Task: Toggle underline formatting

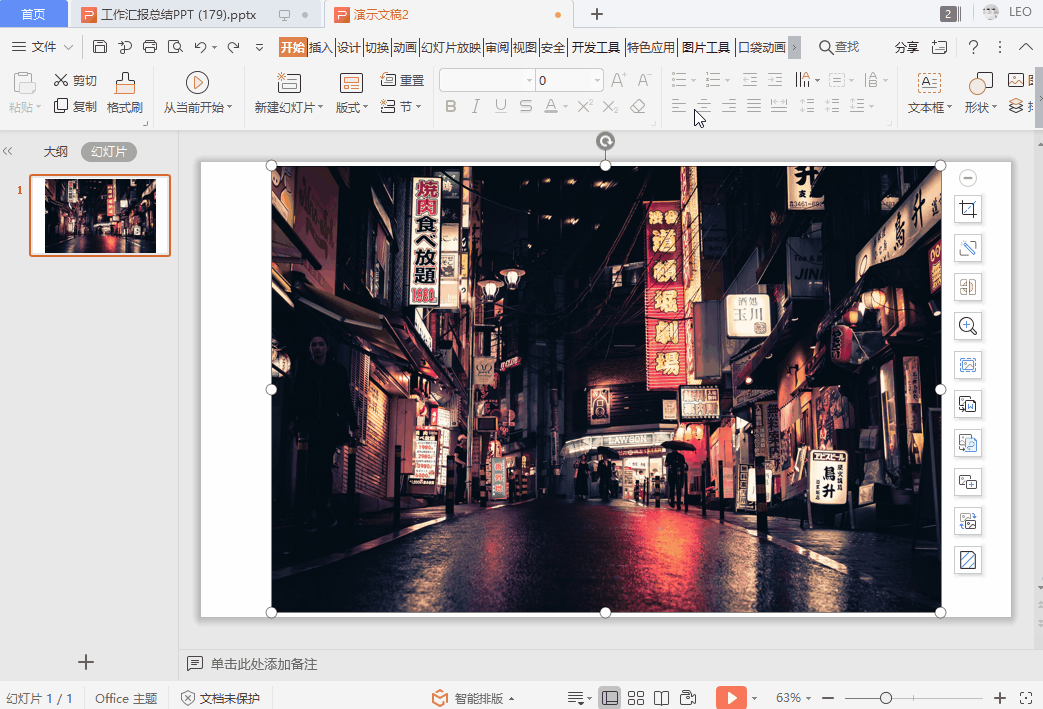Action: coord(499,106)
